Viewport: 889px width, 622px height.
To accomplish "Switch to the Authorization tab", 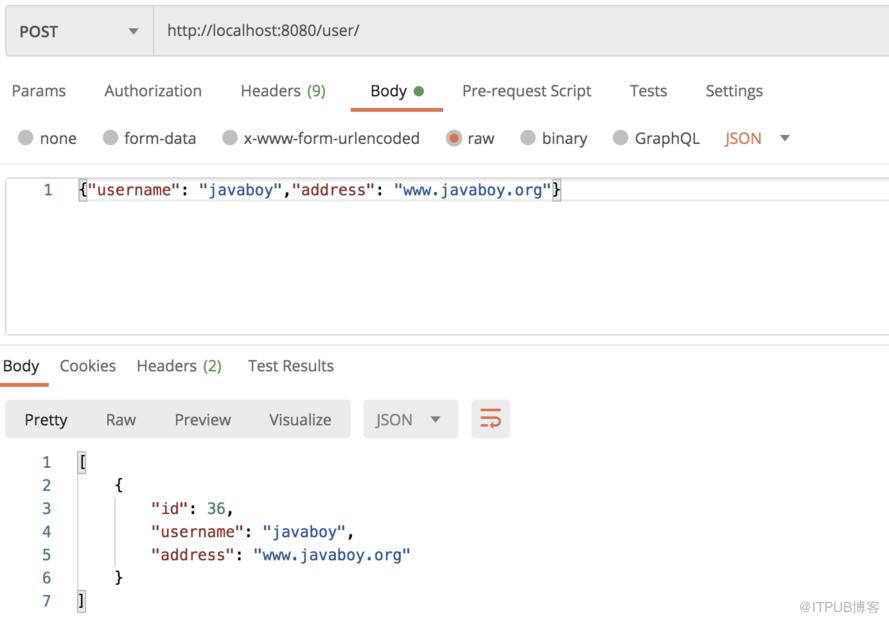I will (x=153, y=91).
